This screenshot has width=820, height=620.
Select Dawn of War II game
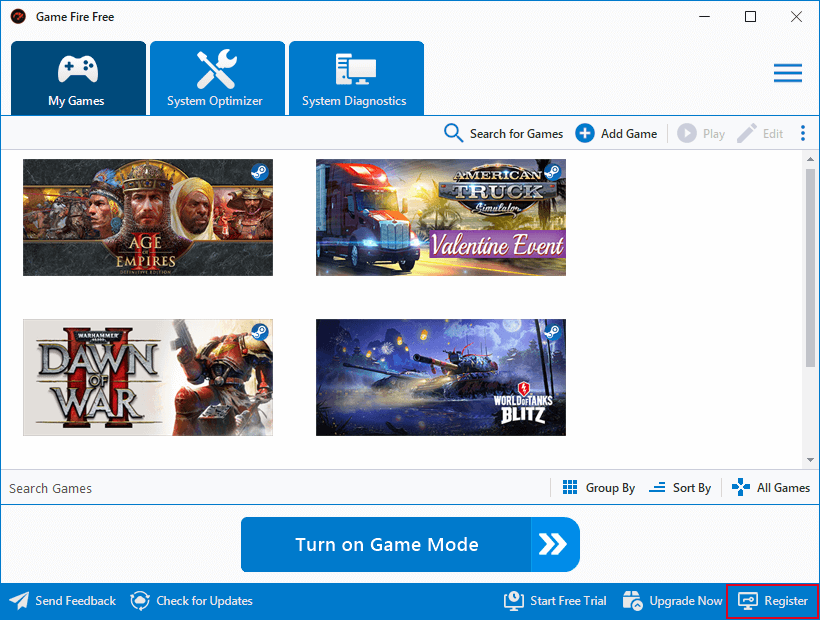coord(148,377)
